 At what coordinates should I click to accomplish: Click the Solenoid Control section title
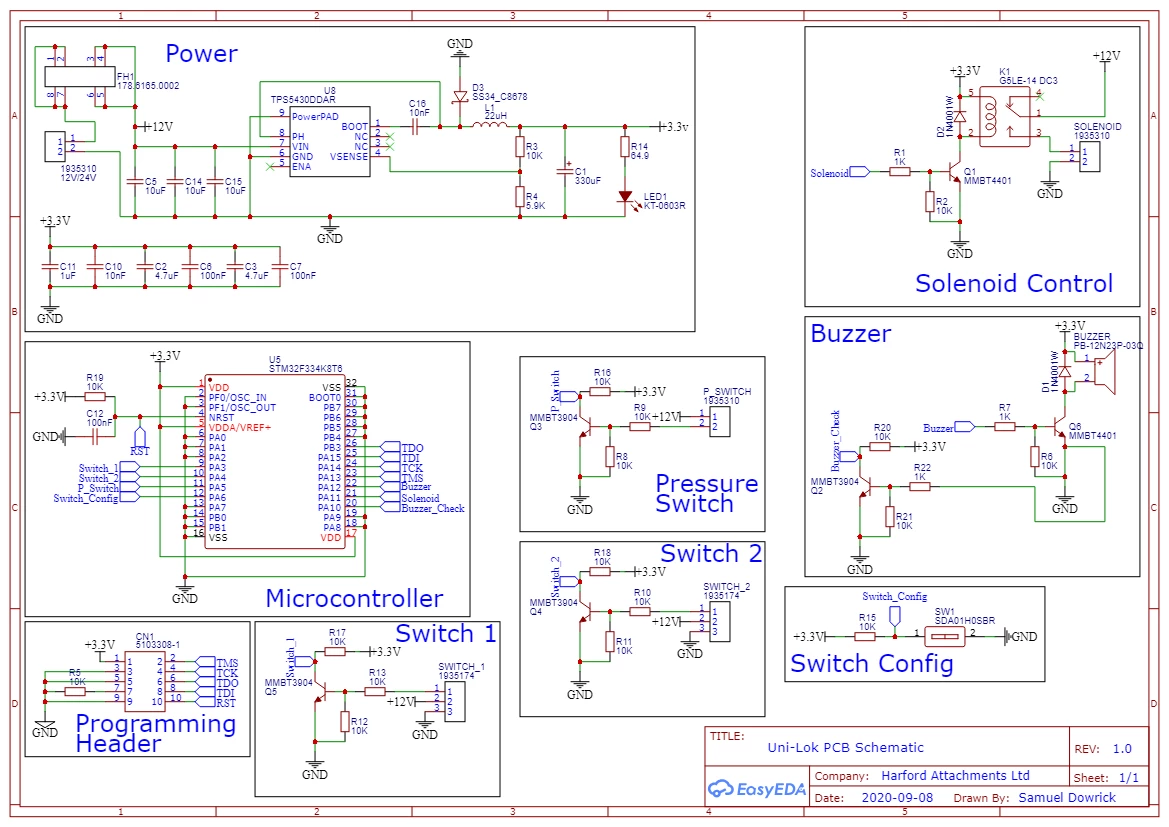pos(1014,283)
